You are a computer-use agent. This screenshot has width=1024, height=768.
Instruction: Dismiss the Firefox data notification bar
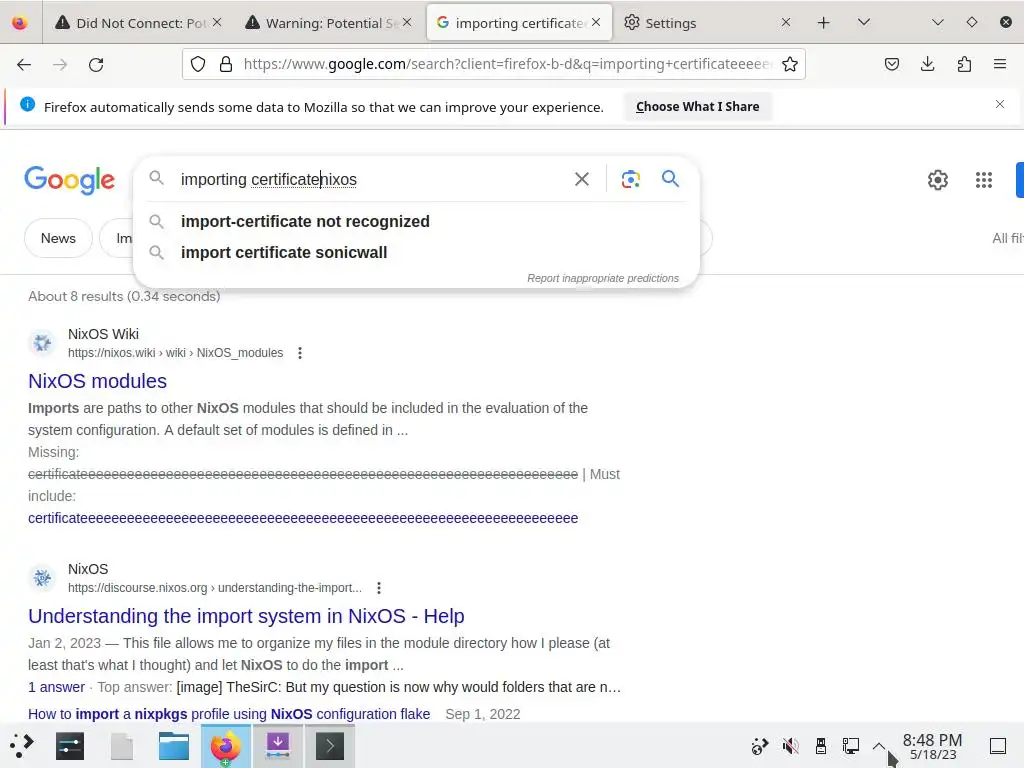click(x=1000, y=104)
